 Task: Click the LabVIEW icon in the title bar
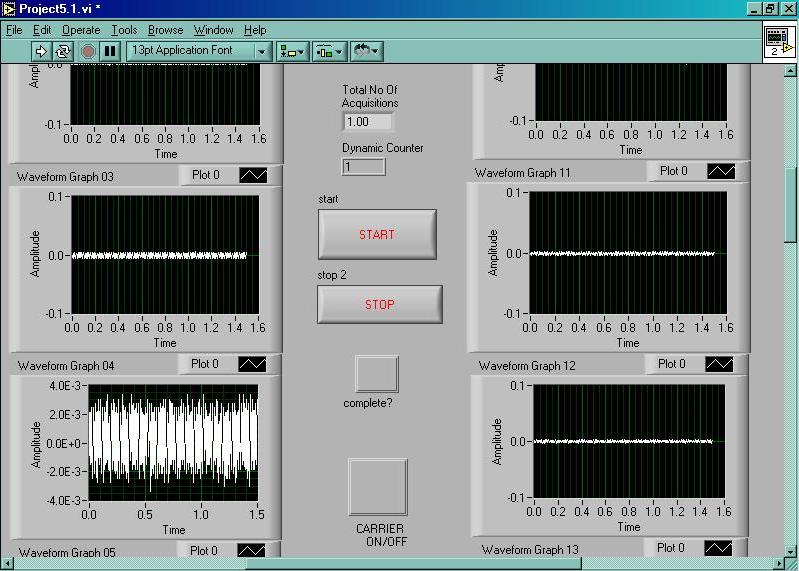[9, 9]
